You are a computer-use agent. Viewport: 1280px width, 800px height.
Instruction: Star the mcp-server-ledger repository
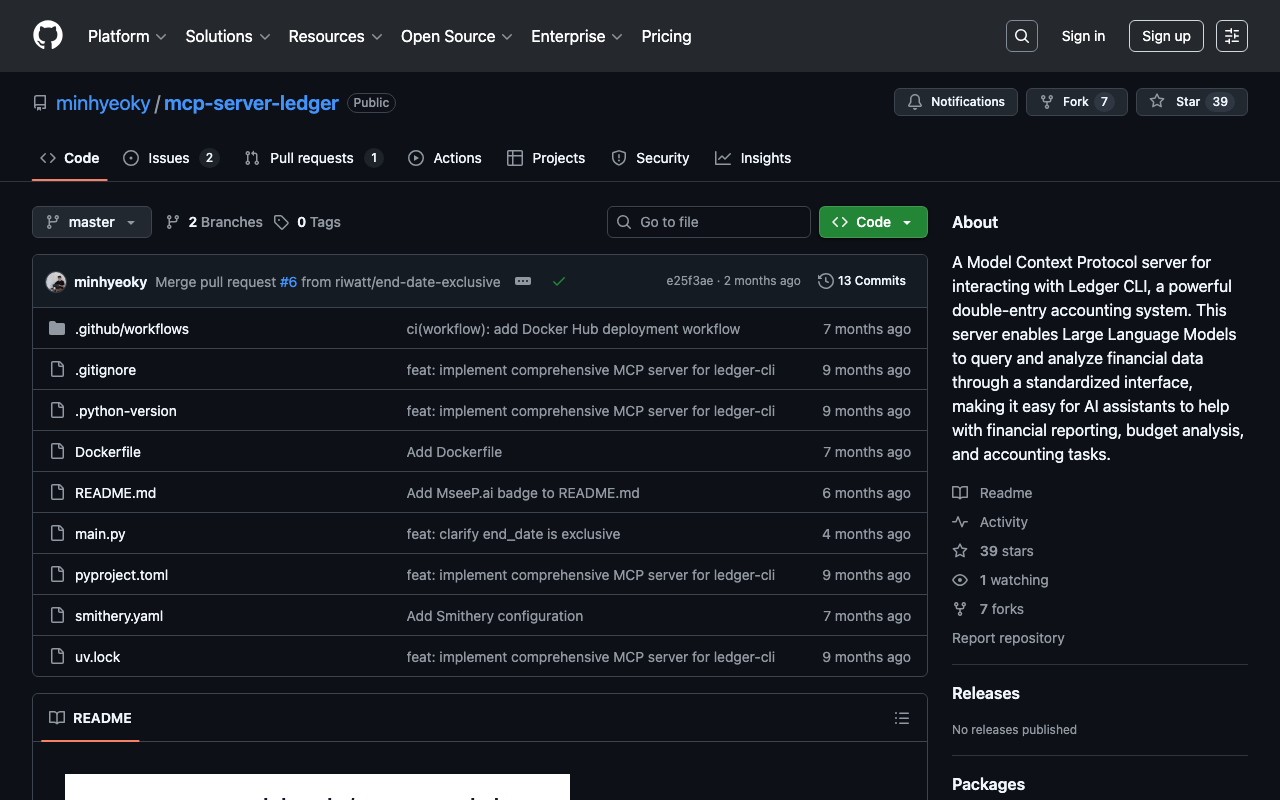coord(1176,102)
